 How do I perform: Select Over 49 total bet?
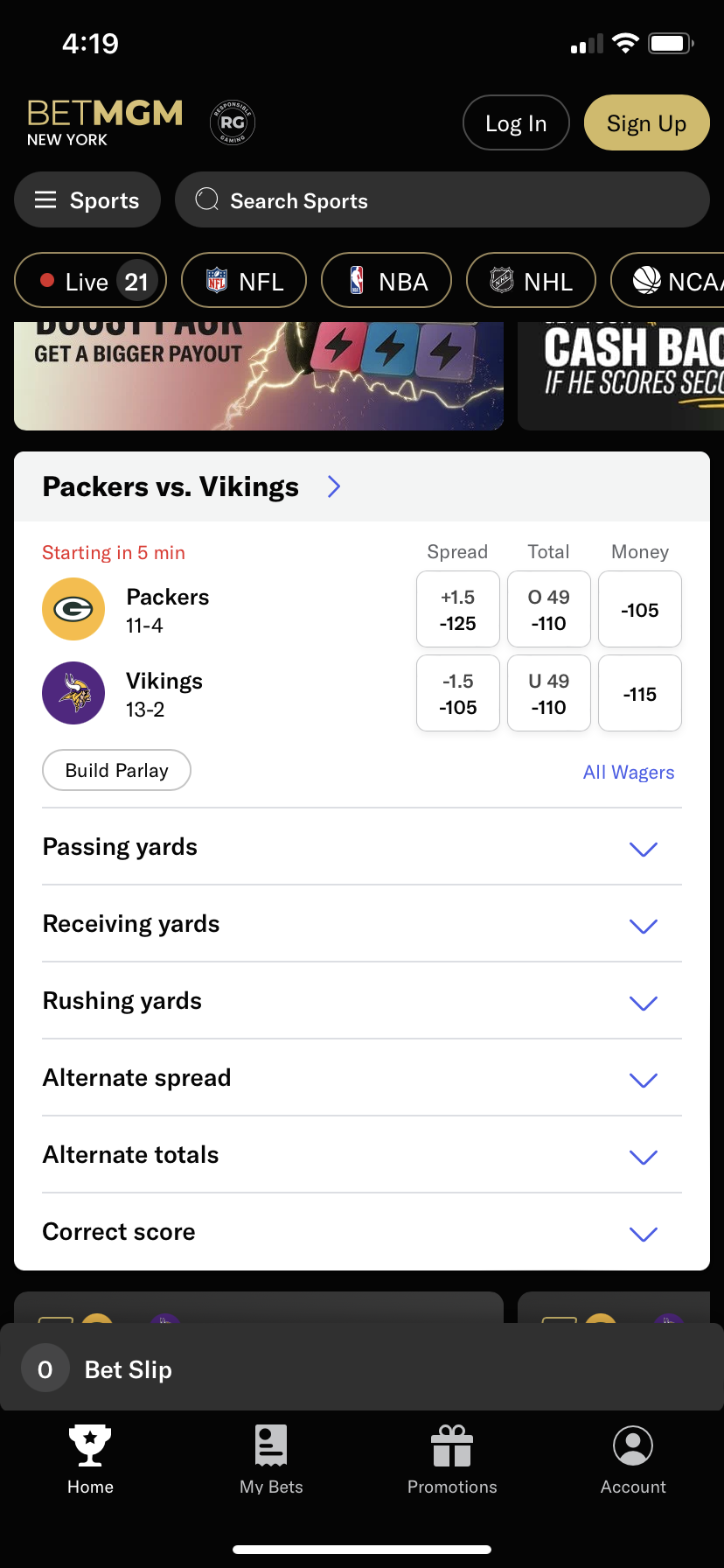549,610
